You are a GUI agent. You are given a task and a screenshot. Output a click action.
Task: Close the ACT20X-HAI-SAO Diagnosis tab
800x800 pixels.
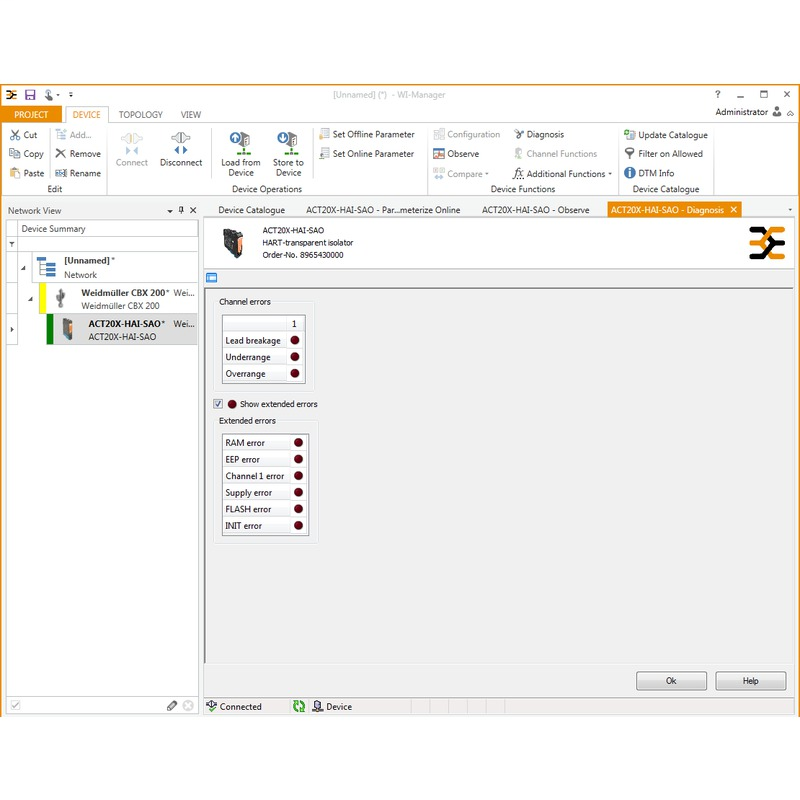pos(734,210)
